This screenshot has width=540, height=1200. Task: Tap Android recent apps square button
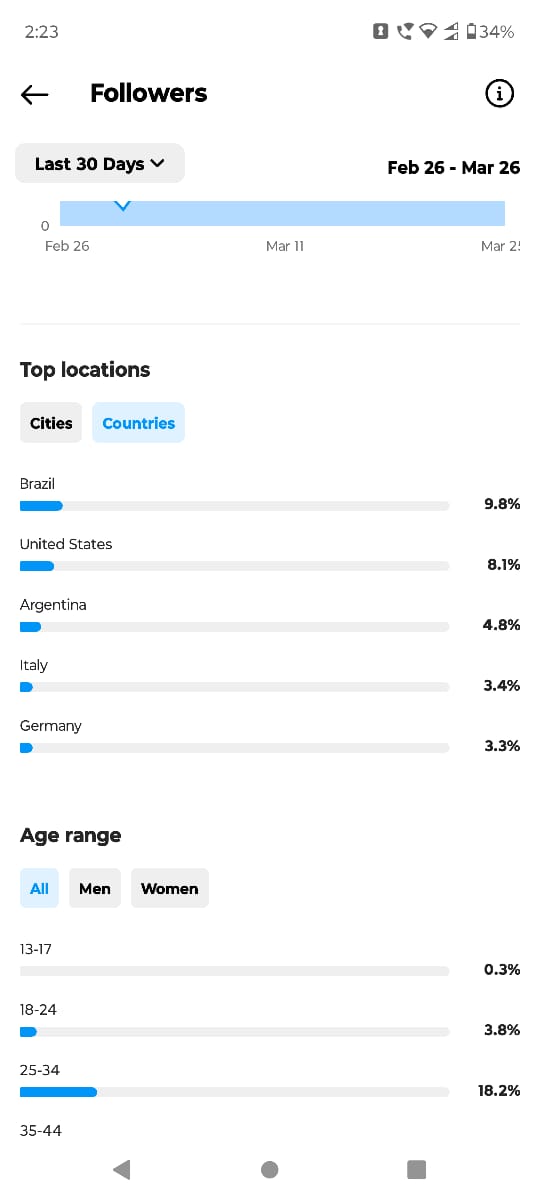click(x=417, y=1169)
